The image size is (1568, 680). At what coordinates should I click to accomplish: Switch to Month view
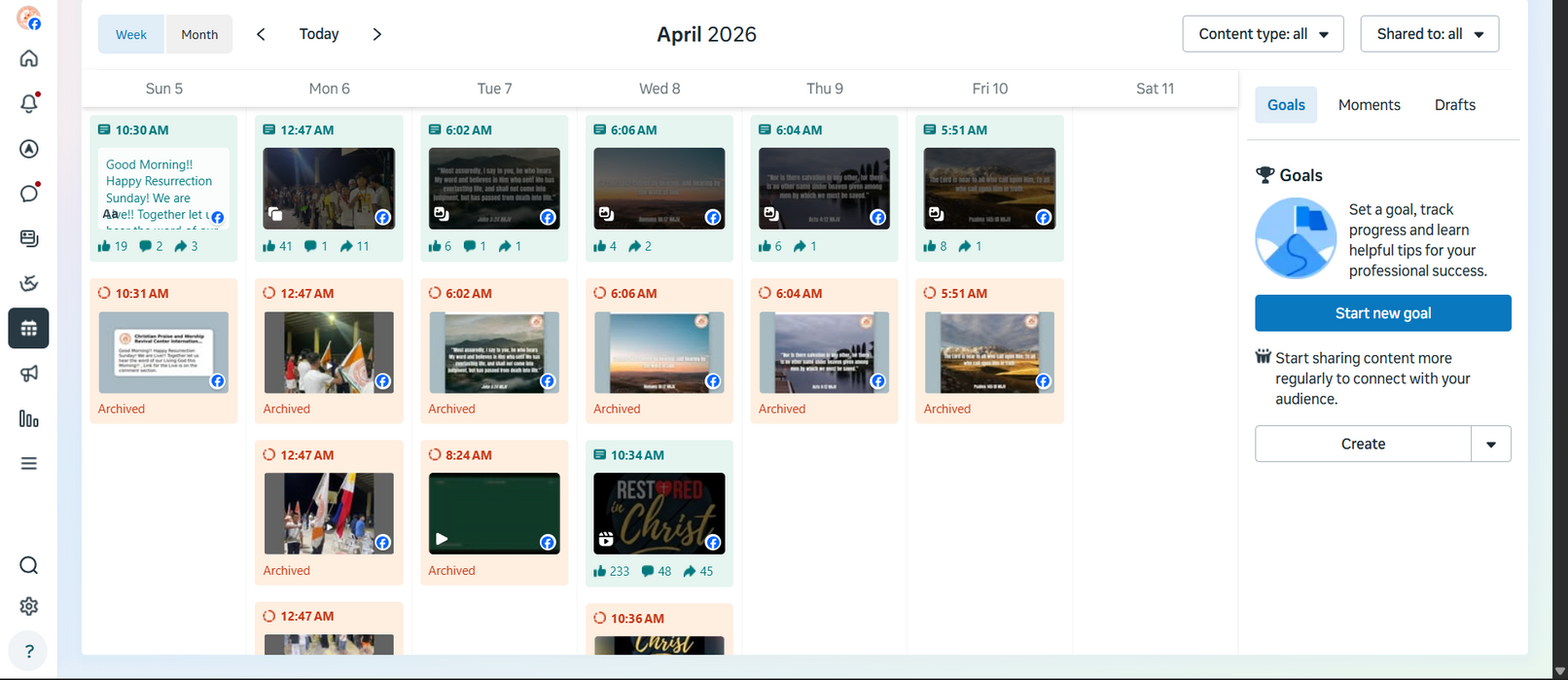tap(199, 34)
